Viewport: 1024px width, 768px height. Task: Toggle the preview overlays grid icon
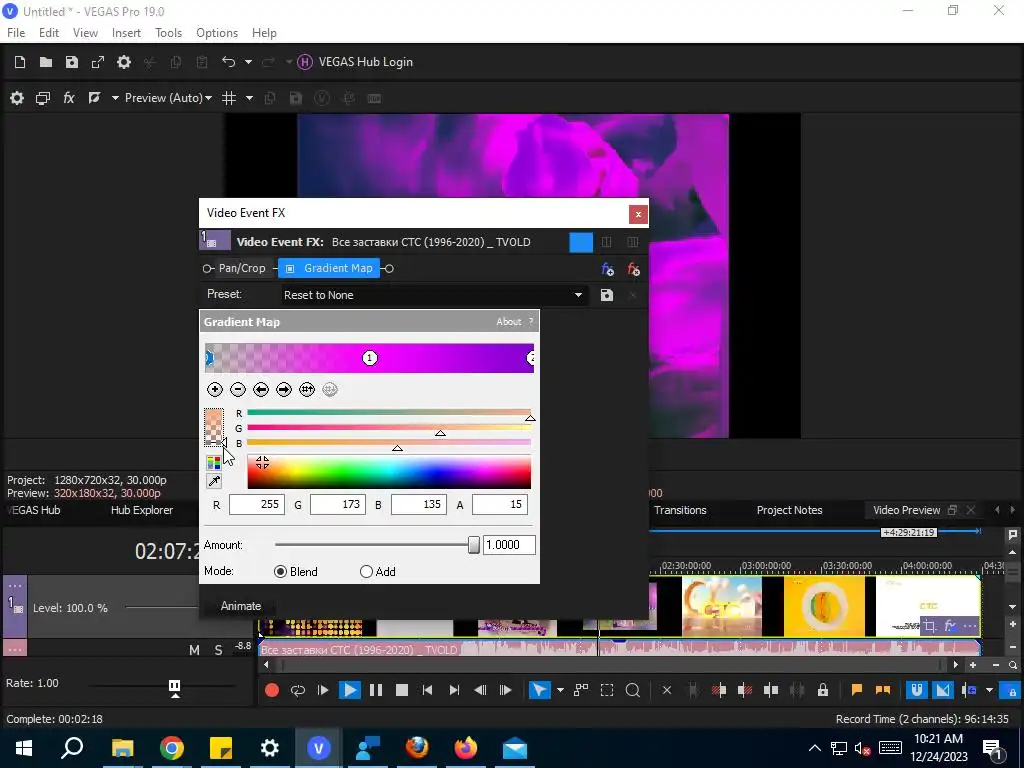pos(229,98)
